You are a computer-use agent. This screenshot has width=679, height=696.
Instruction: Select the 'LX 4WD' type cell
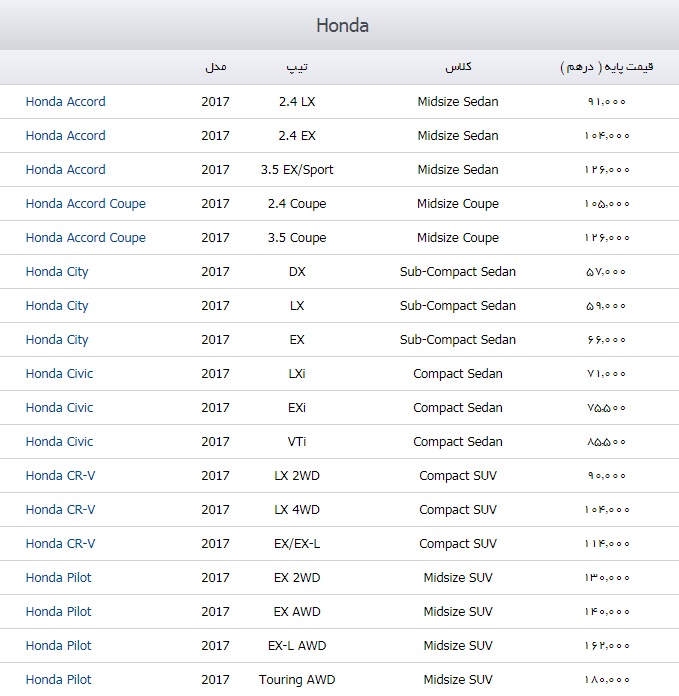click(x=297, y=510)
